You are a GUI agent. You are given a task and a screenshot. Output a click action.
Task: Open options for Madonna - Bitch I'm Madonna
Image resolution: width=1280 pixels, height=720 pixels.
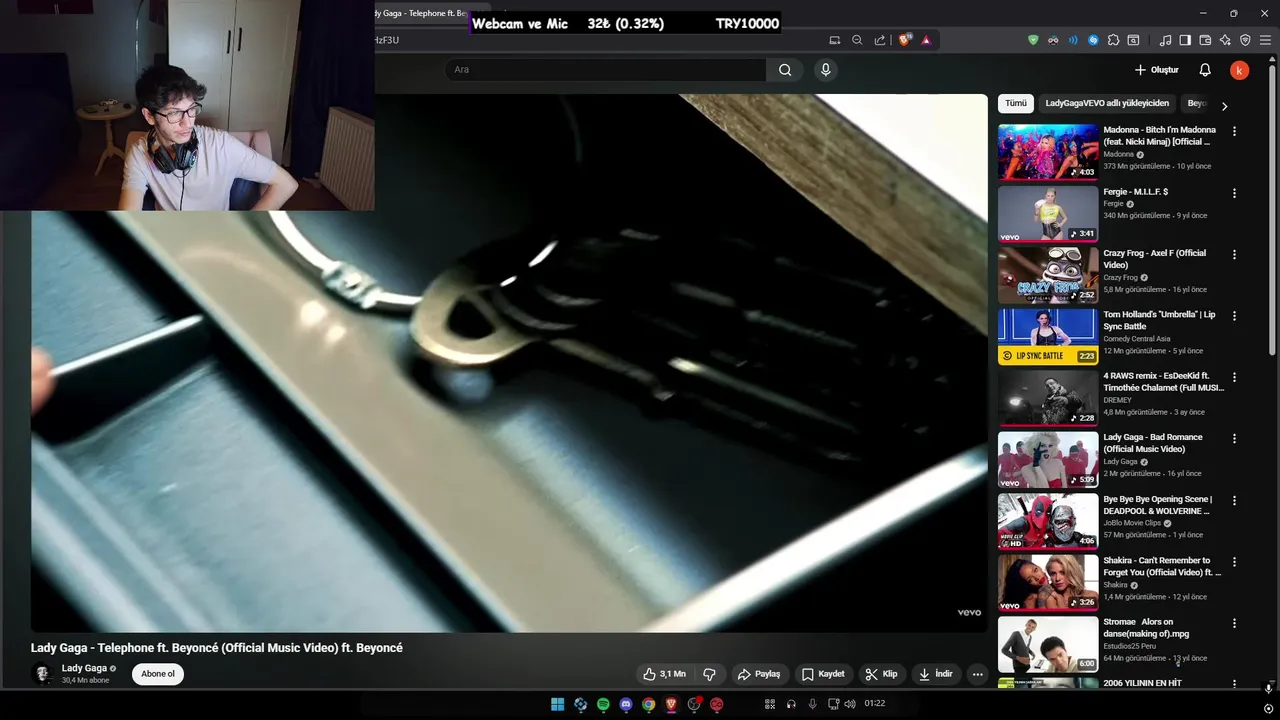point(1234,131)
